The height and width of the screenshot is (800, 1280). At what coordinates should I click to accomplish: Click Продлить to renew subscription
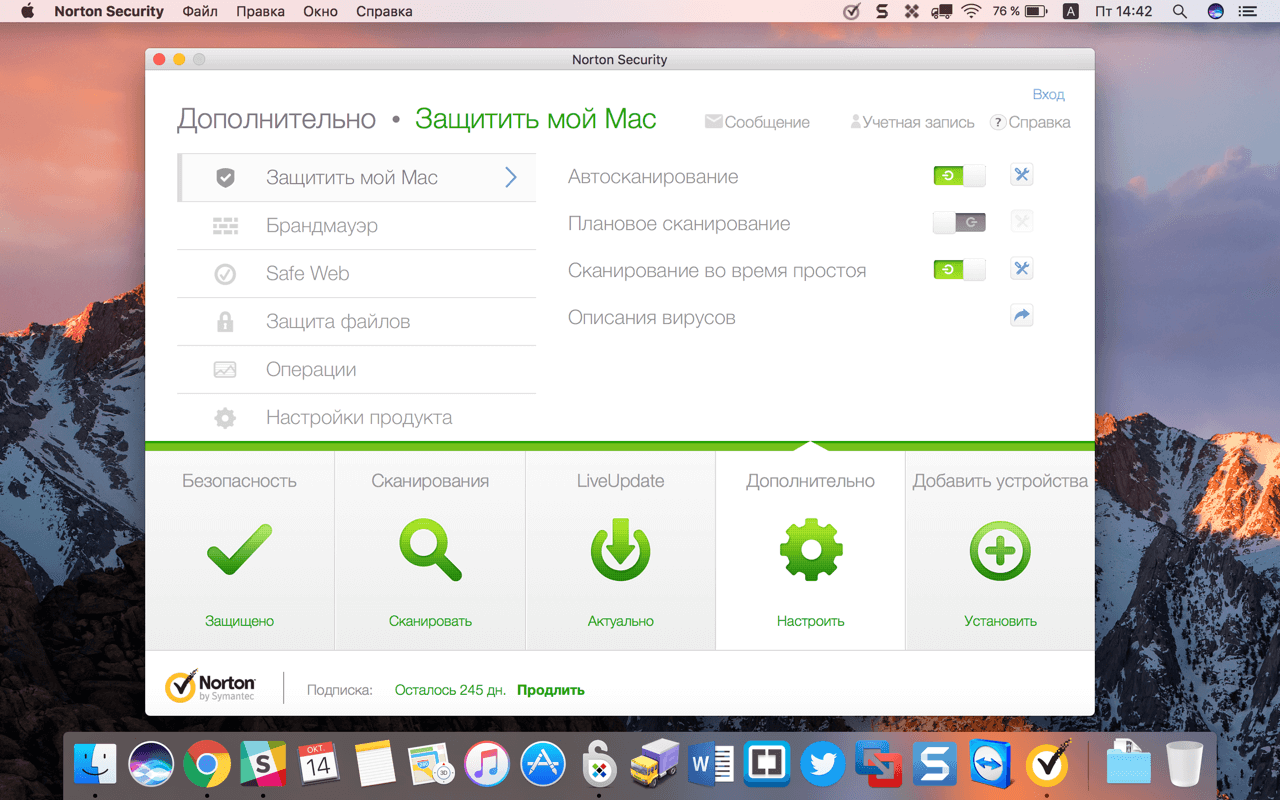[x=551, y=690]
